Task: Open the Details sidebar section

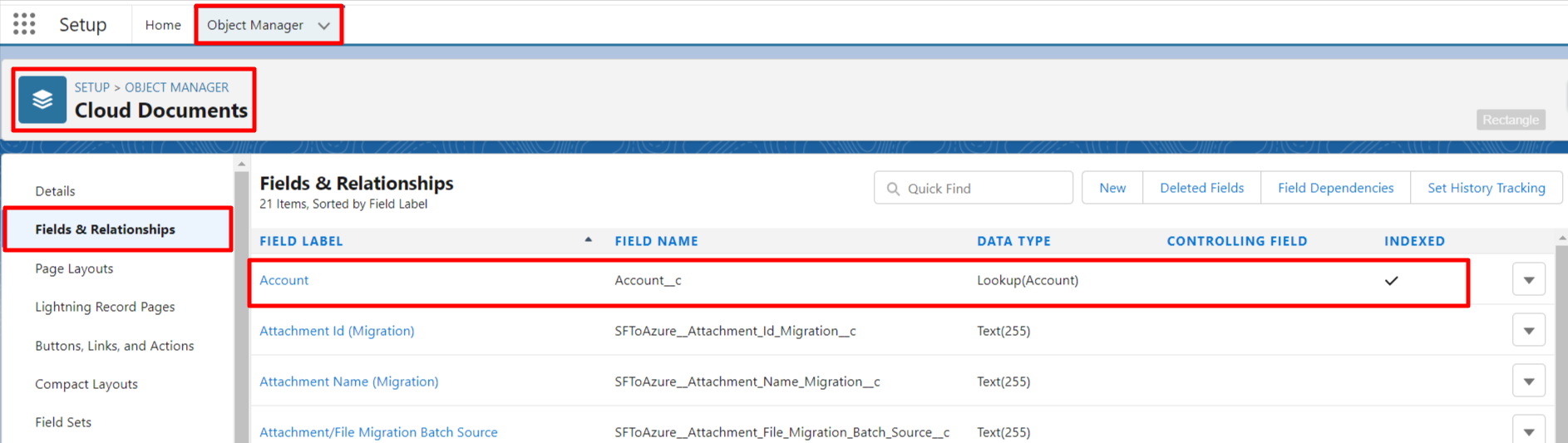Action: [55, 191]
